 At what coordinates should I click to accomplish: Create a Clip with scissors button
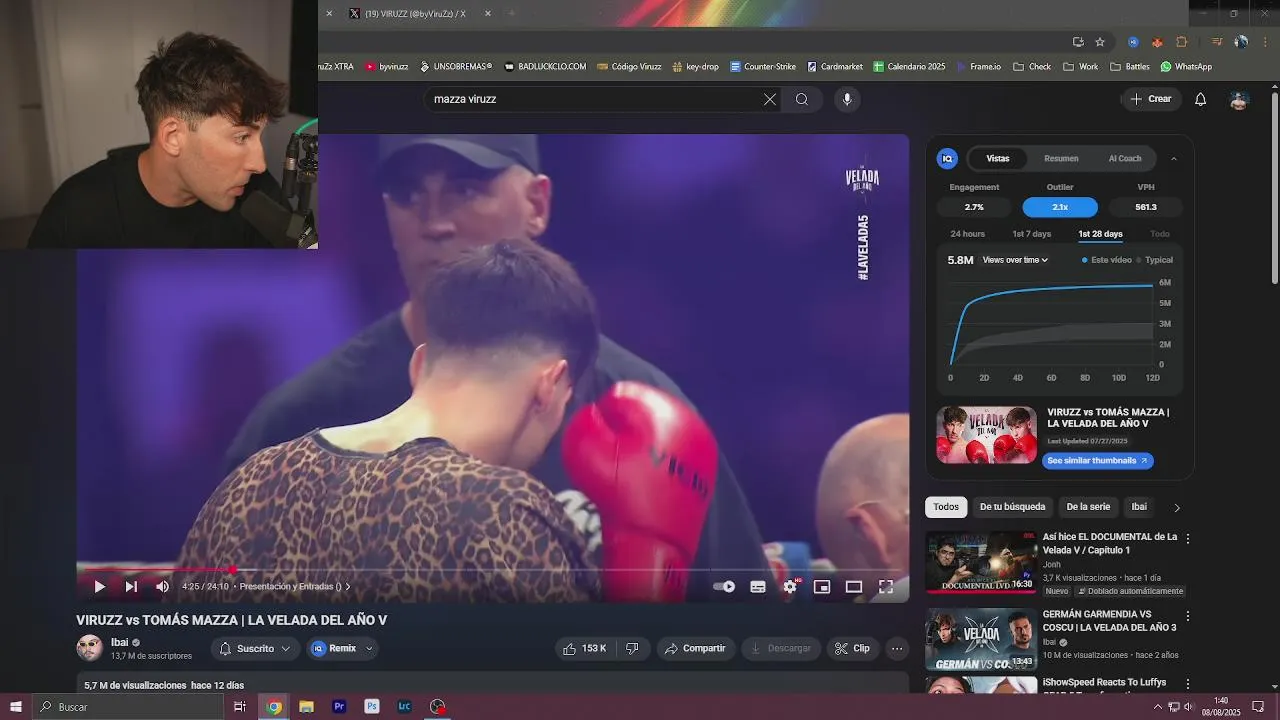852,648
